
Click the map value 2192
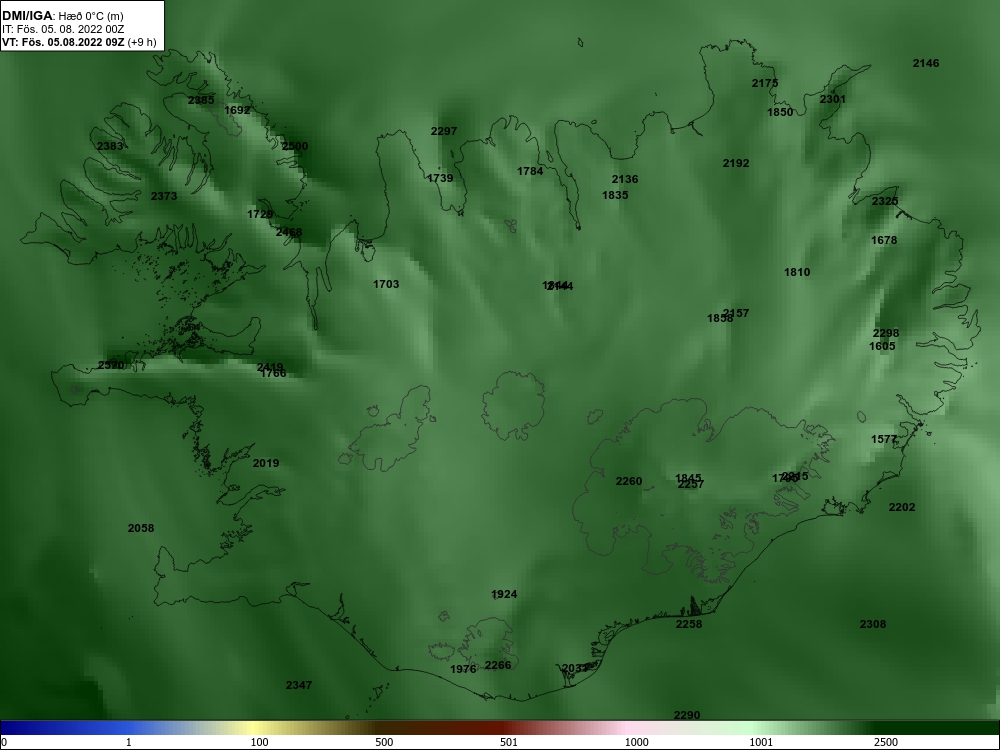736,163
